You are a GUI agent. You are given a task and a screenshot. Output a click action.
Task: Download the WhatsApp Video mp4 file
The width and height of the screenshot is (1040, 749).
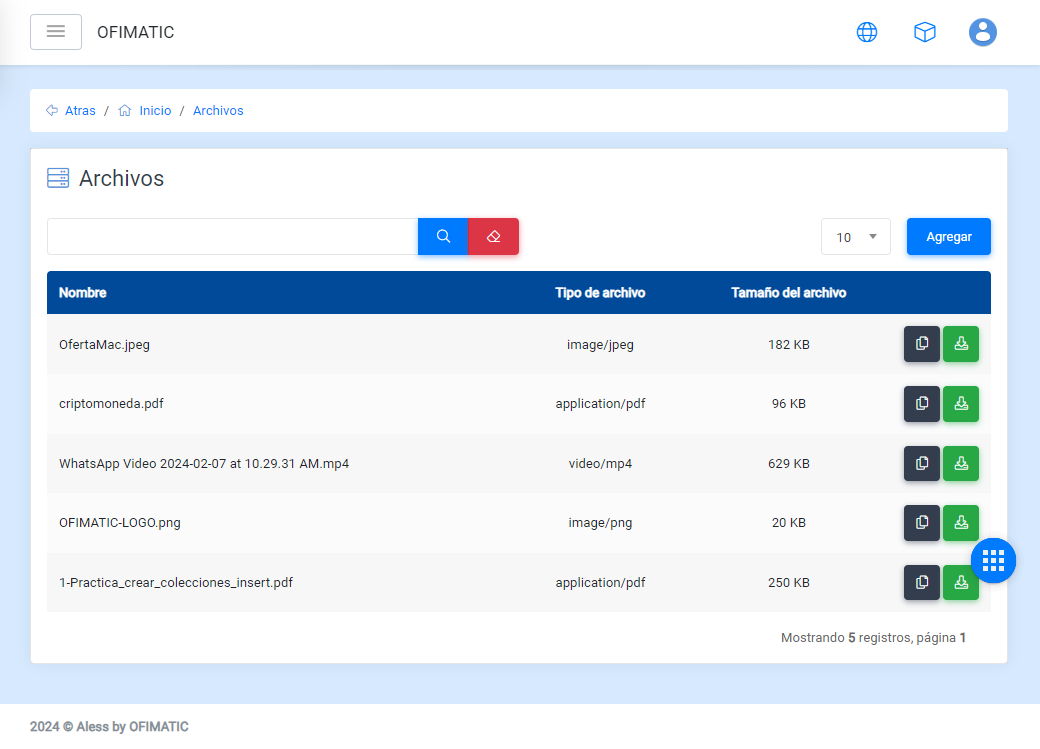coord(961,464)
